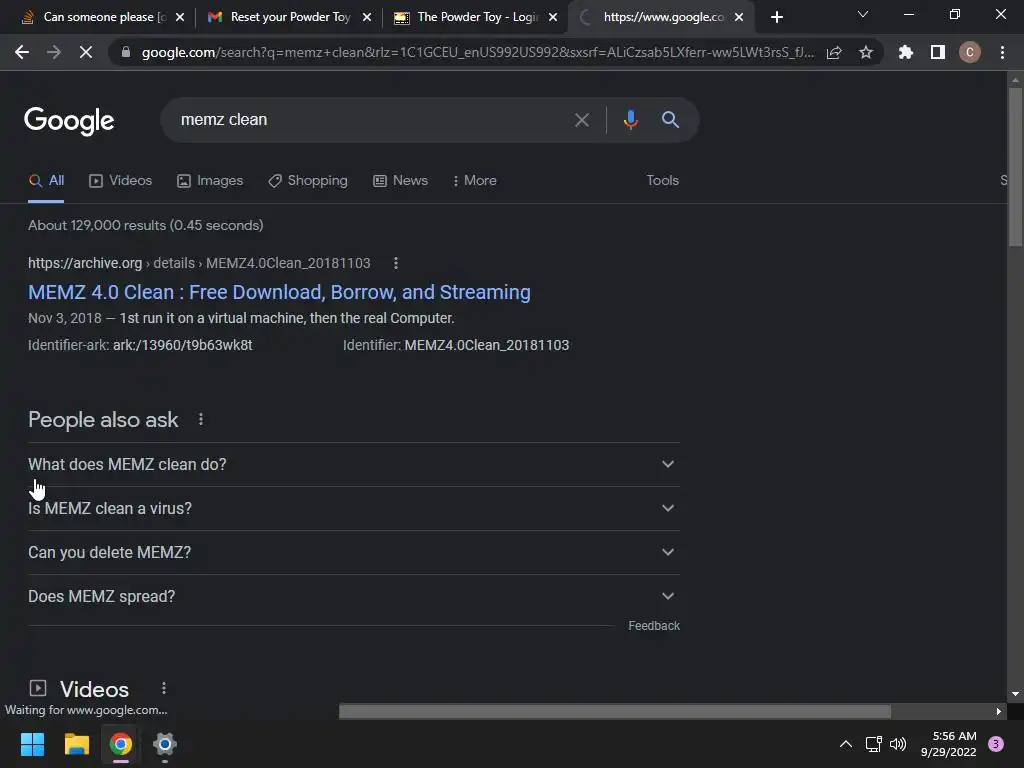Screen dimensions: 1024x768
Task: Close The Powder Toy Login tab
Action: (x=553, y=17)
